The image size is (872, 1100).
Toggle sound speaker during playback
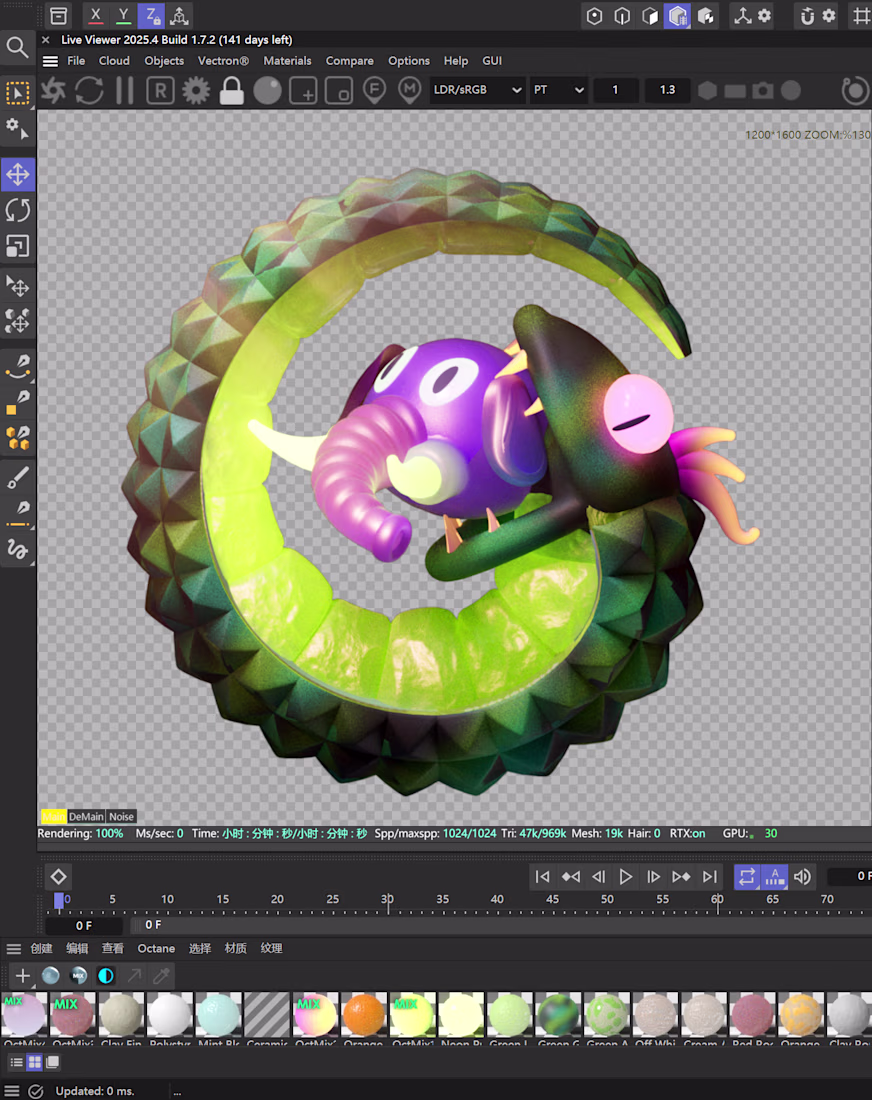pyautogui.click(x=803, y=876)
